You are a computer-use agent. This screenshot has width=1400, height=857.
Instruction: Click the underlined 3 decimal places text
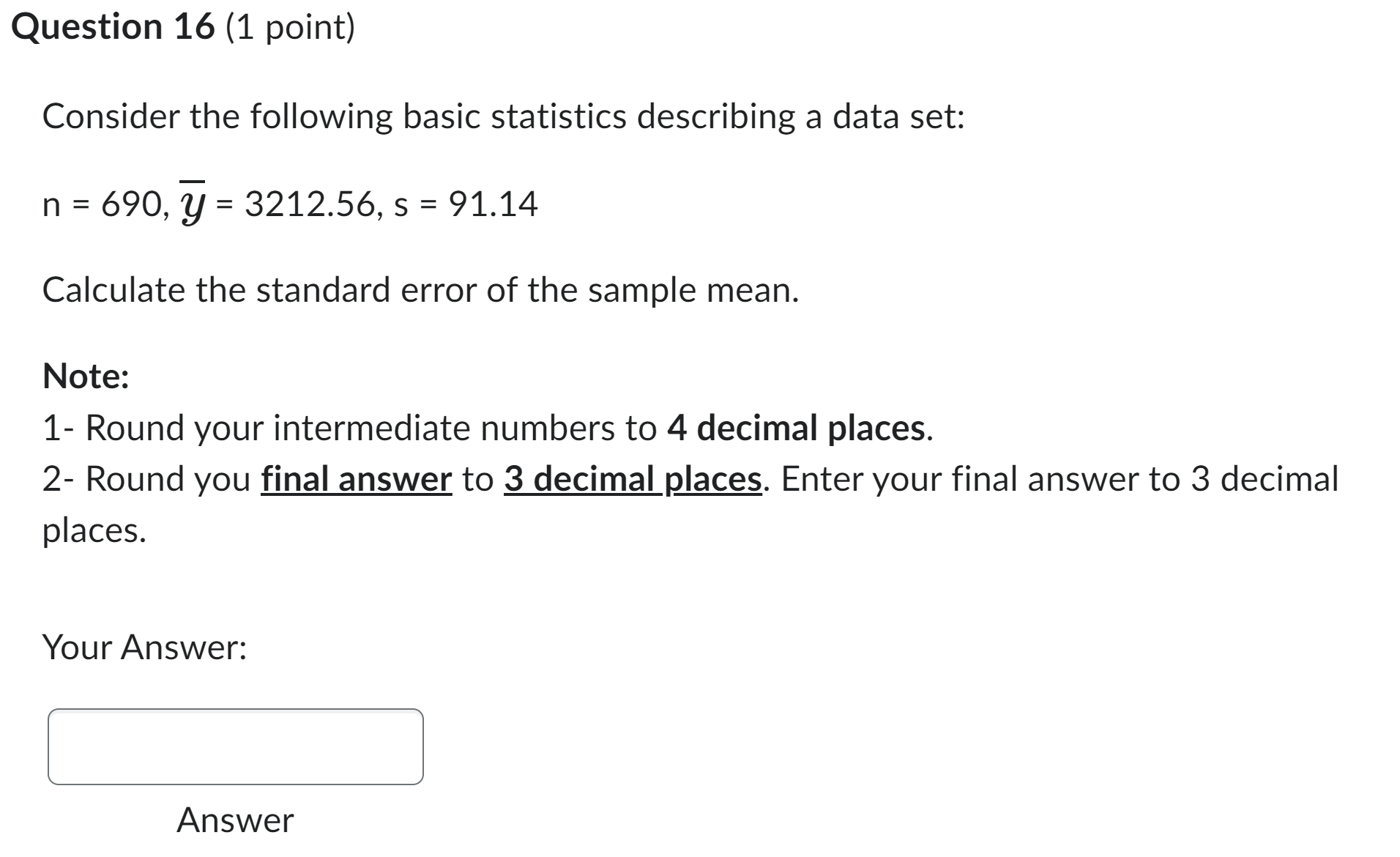[631, 479]
